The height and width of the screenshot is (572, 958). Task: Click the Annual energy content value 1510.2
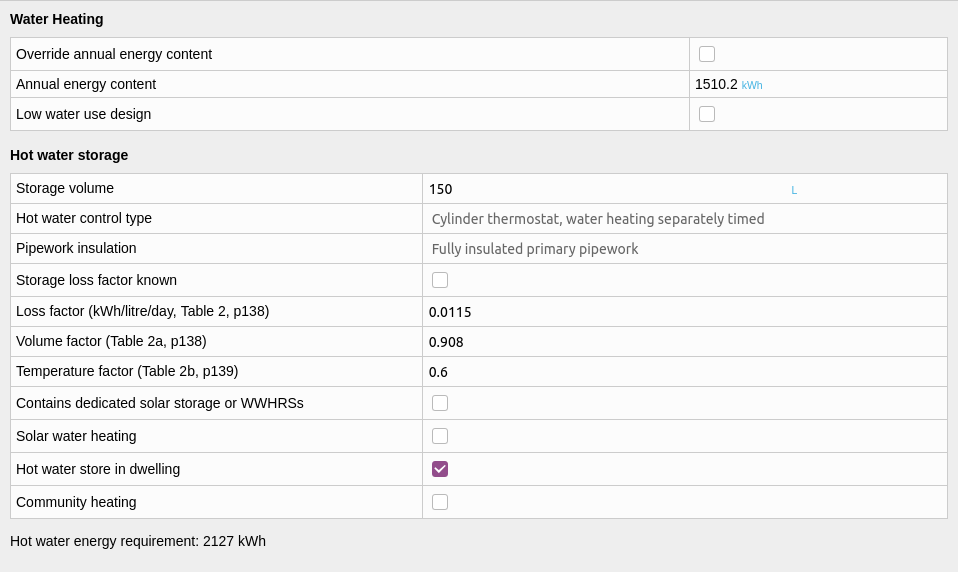716,84
